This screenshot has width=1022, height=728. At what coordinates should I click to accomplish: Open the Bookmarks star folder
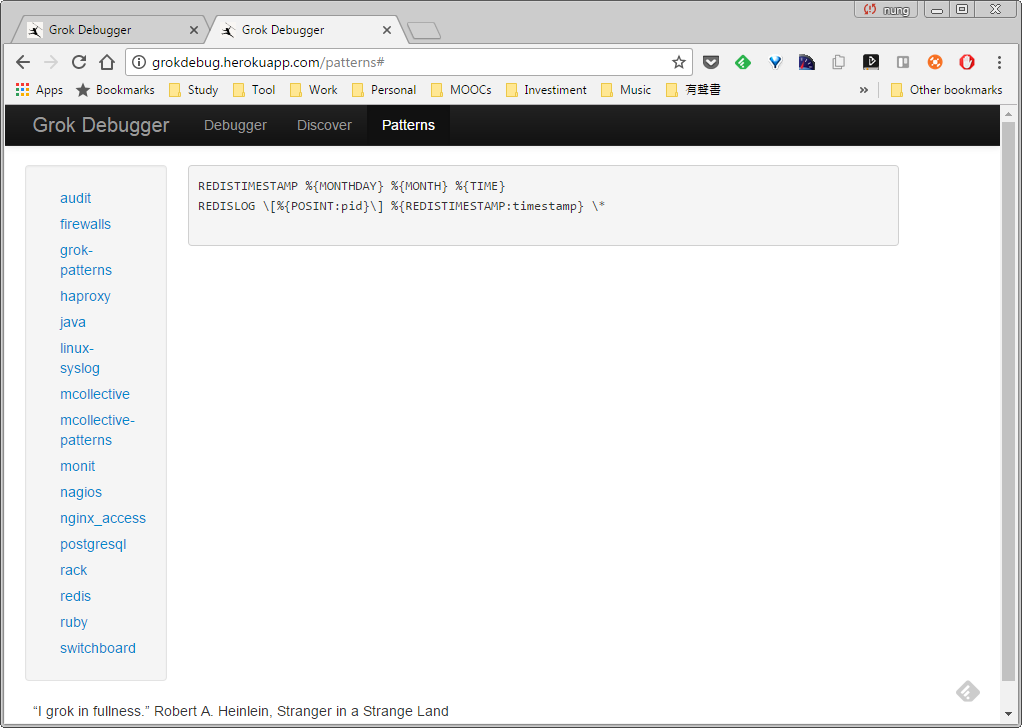point(115,90)
